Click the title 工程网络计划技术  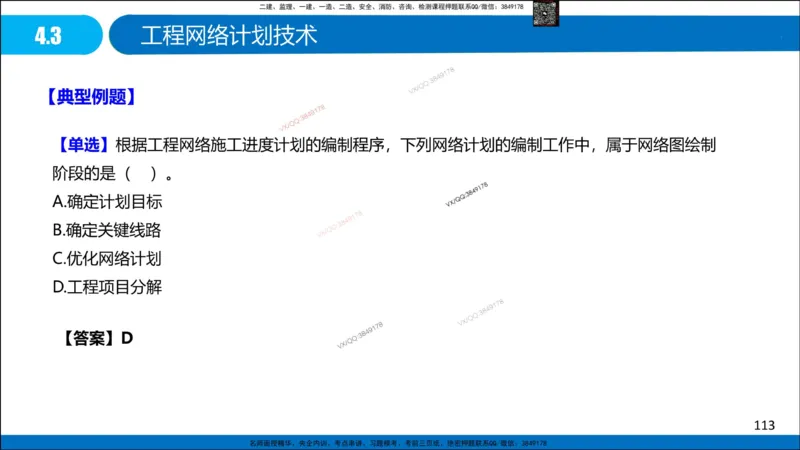point(229,36)
